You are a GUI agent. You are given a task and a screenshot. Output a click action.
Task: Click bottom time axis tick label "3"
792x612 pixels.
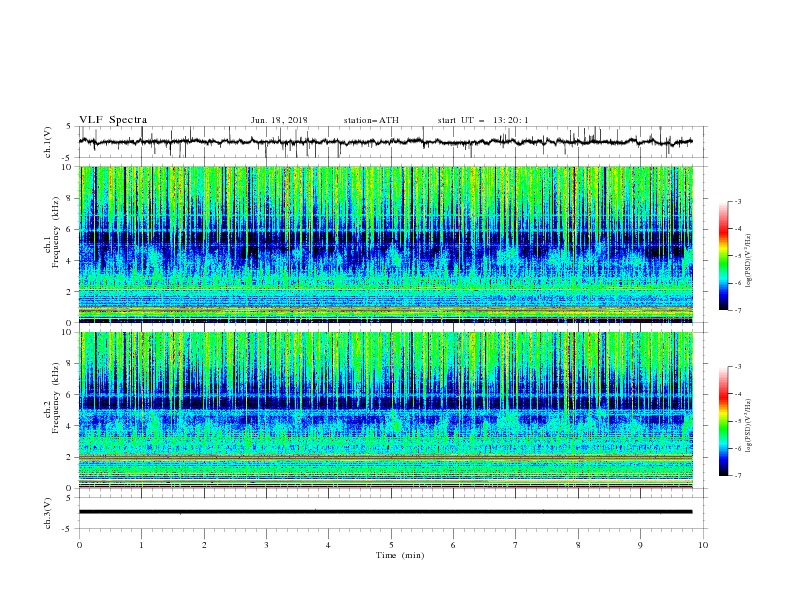tap(266, 545)
